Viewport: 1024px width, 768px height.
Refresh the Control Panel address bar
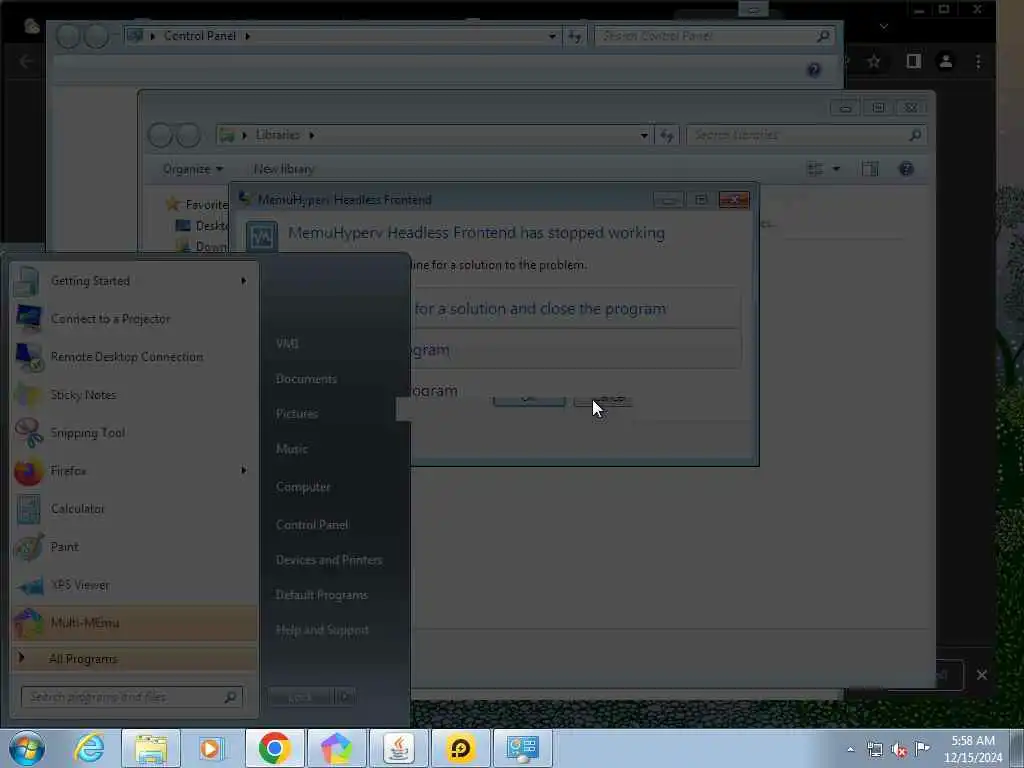pyautogui.click(x=575, y=37)
